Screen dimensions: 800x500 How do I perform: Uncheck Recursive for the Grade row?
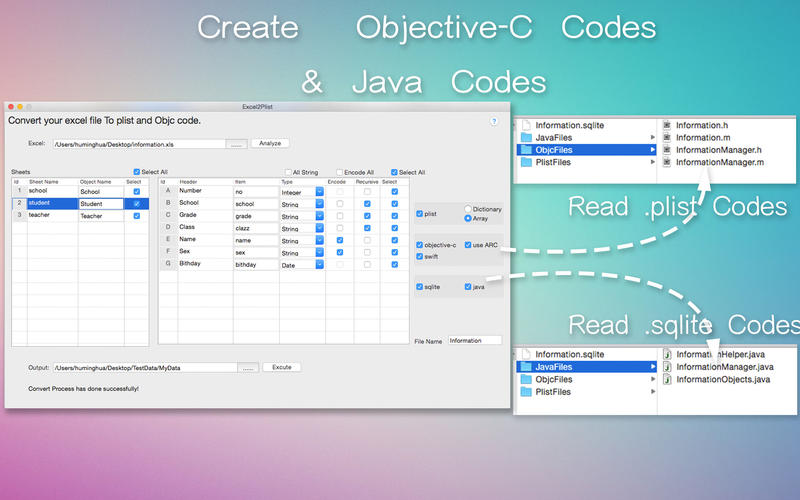pyautogui.click(x=367, y=216)
